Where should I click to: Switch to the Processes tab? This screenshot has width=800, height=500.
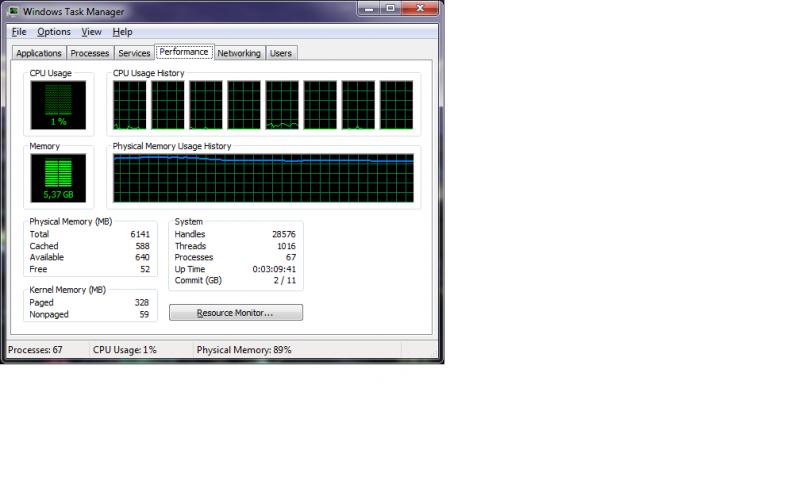(90, 53)
